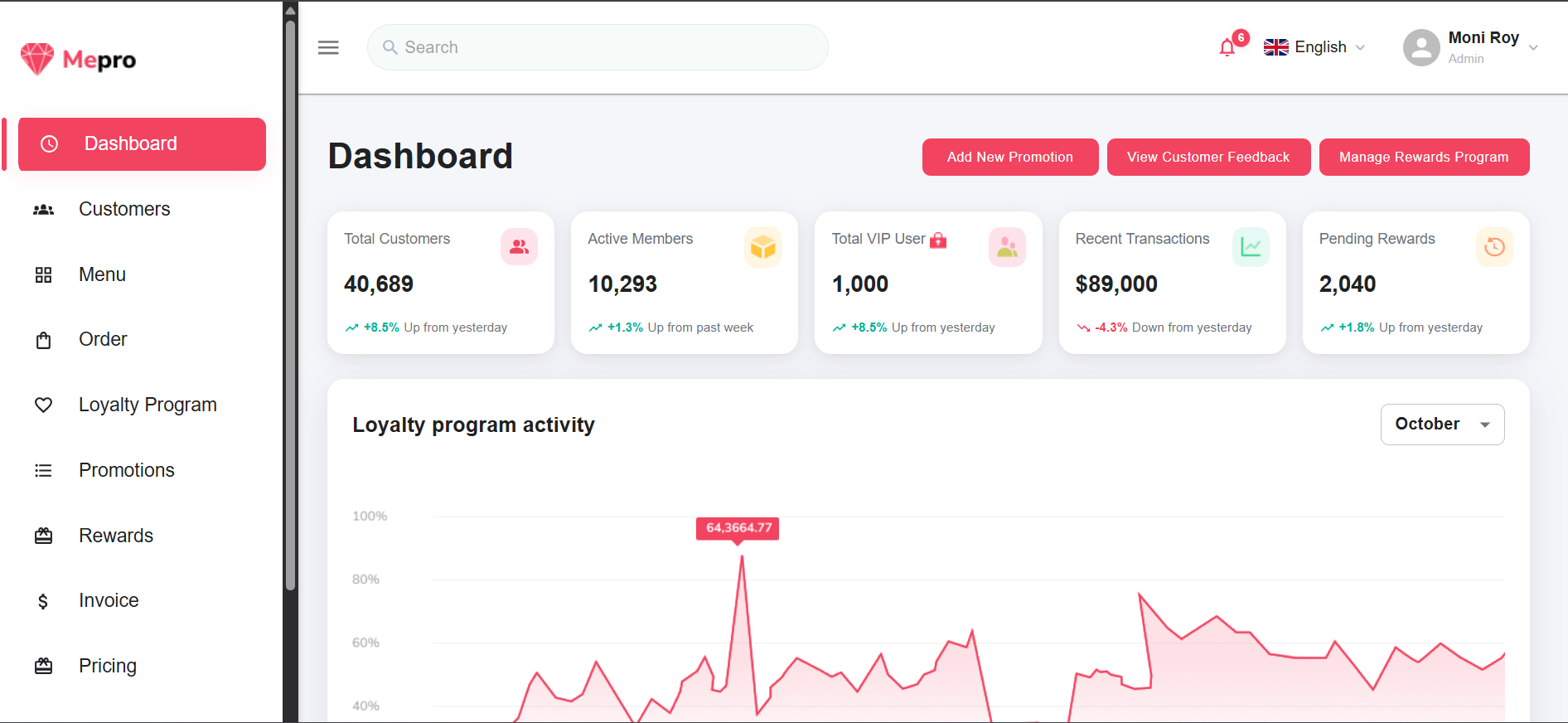Open the Customers menu item
1568x723 pixels.
[124, 209]
